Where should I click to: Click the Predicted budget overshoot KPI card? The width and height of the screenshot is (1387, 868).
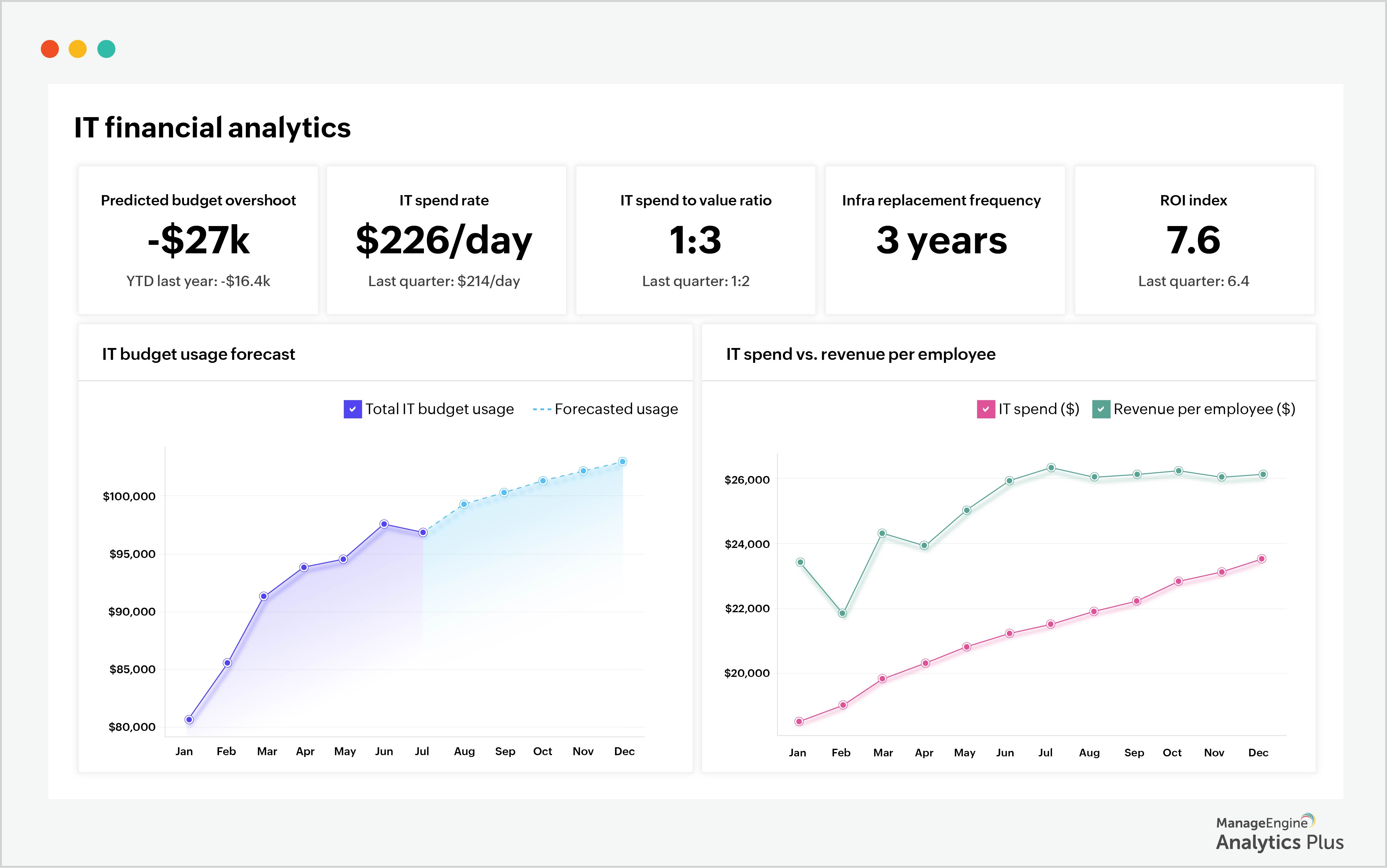pos(198,240)
